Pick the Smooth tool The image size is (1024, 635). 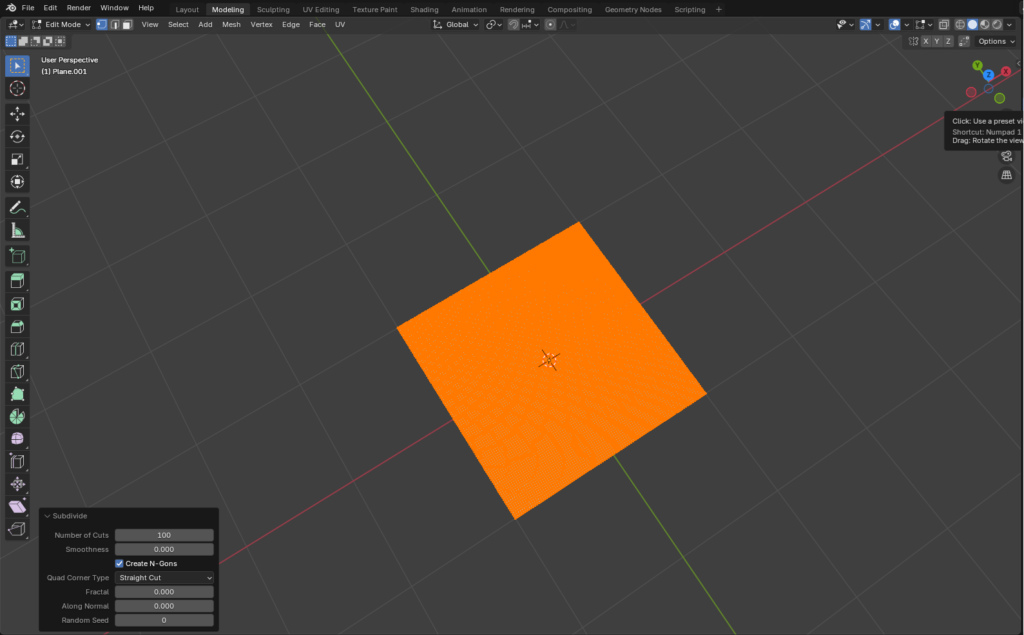pyautogui.click(x=18, y=438)
